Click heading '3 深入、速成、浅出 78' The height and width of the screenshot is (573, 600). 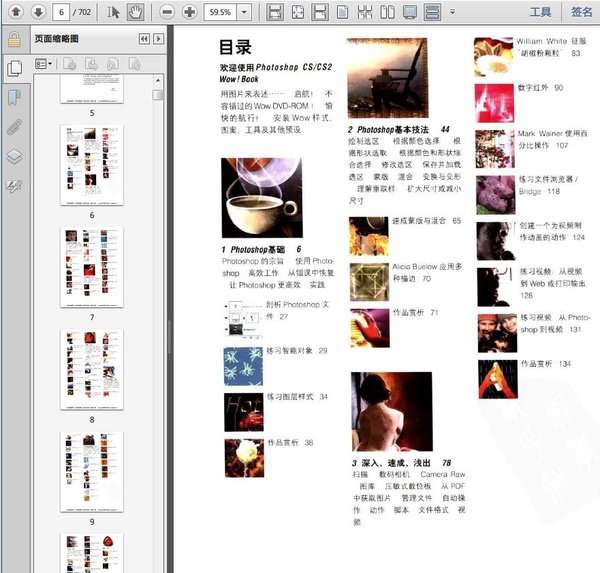click(x=401, y=463)
